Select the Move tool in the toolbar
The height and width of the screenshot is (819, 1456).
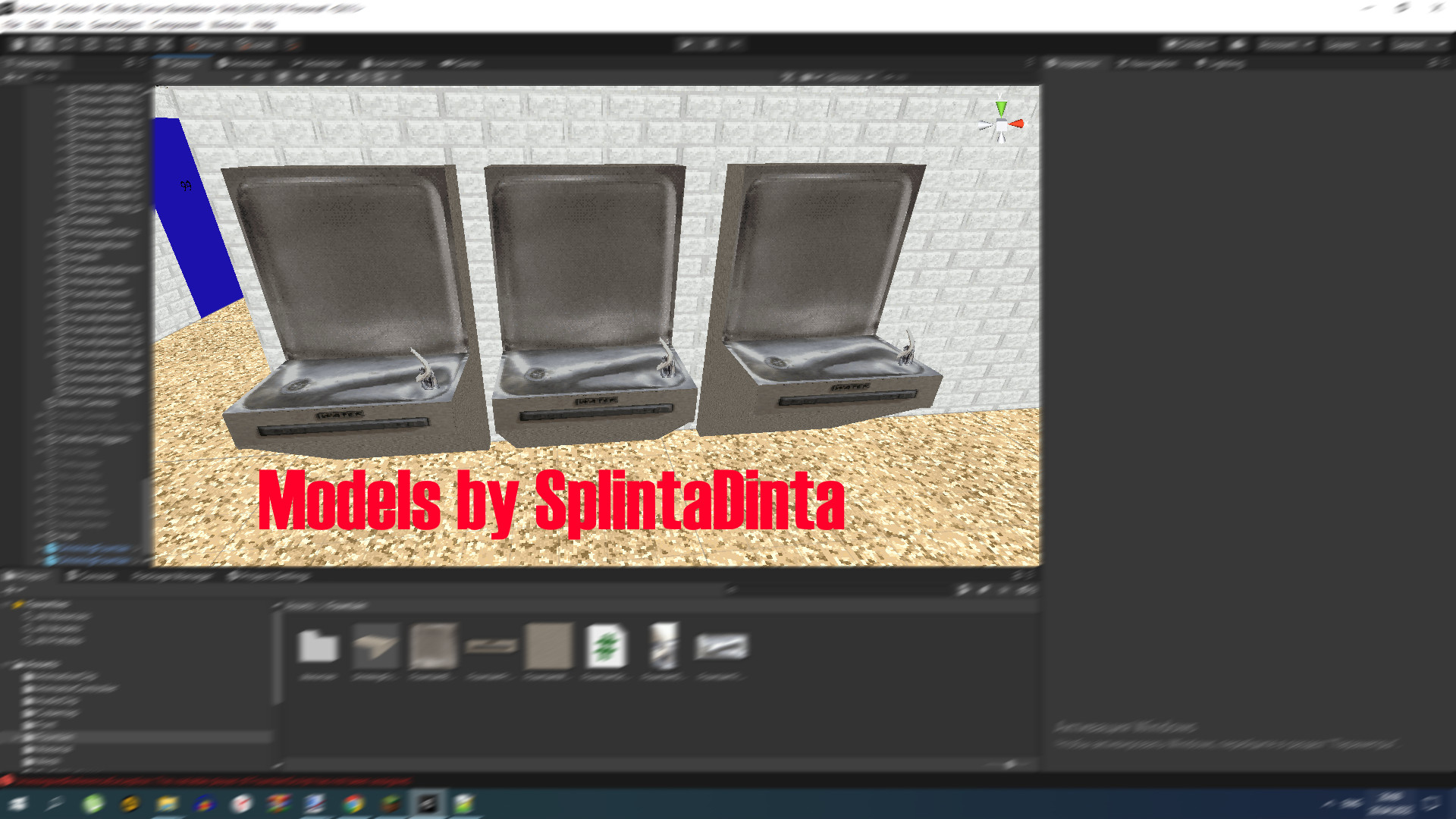[x=39, y=44]
